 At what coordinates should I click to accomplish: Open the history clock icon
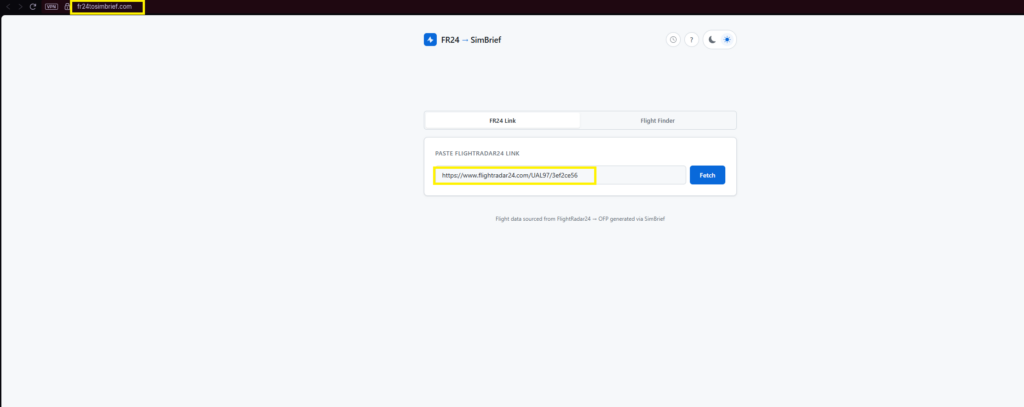pos(673,40)
